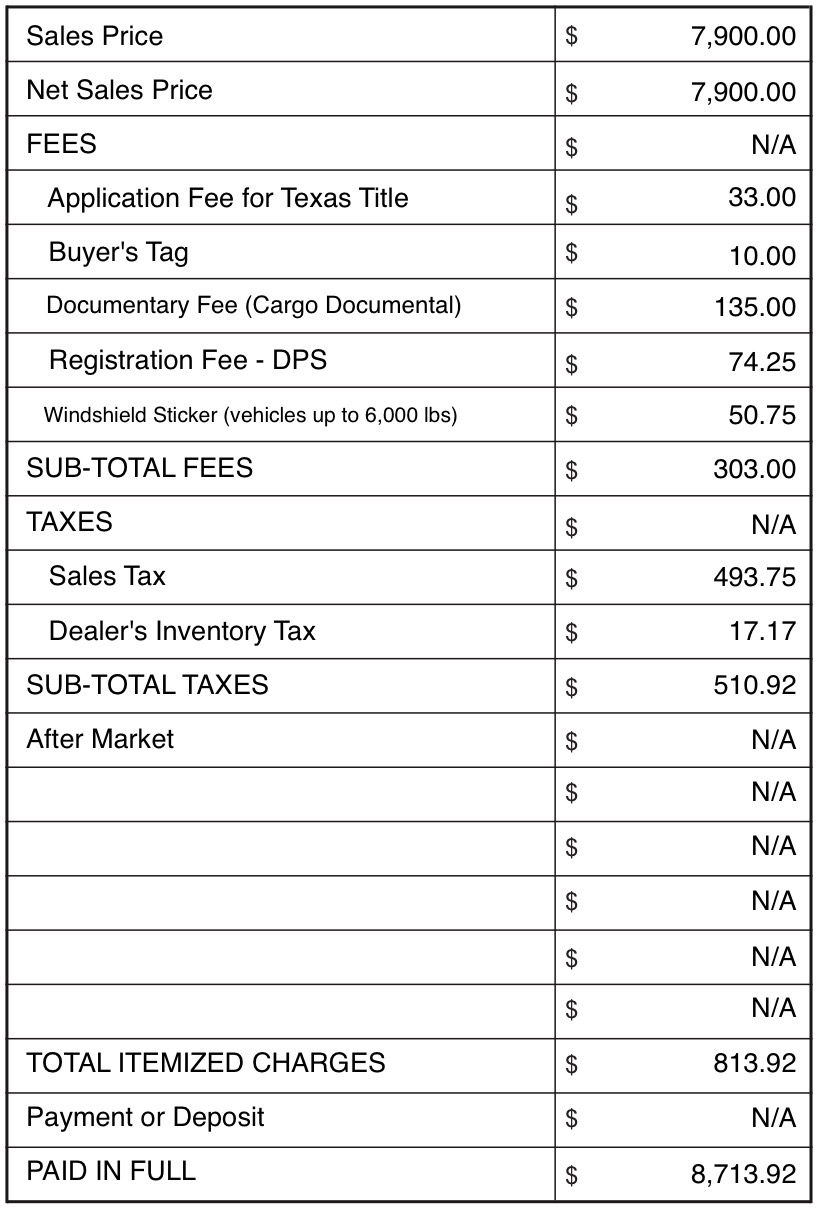Select the 135.00 Documentary Fee value
Image resolution: width=817 pixels, height=1211 pixels.
click(x=755, y=307)
